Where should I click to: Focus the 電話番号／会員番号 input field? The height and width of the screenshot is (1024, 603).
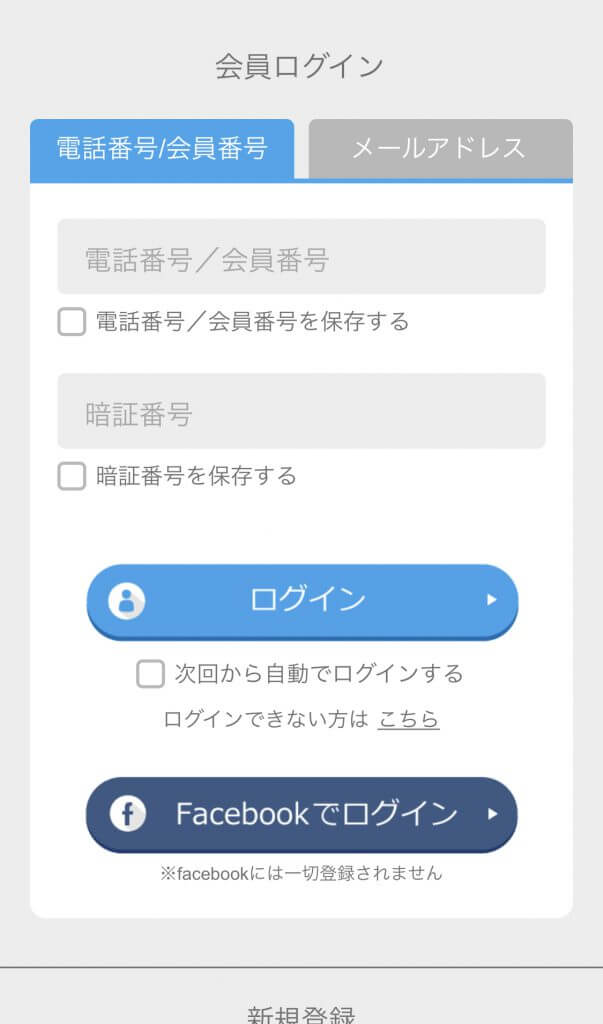(x=301, y=257)
